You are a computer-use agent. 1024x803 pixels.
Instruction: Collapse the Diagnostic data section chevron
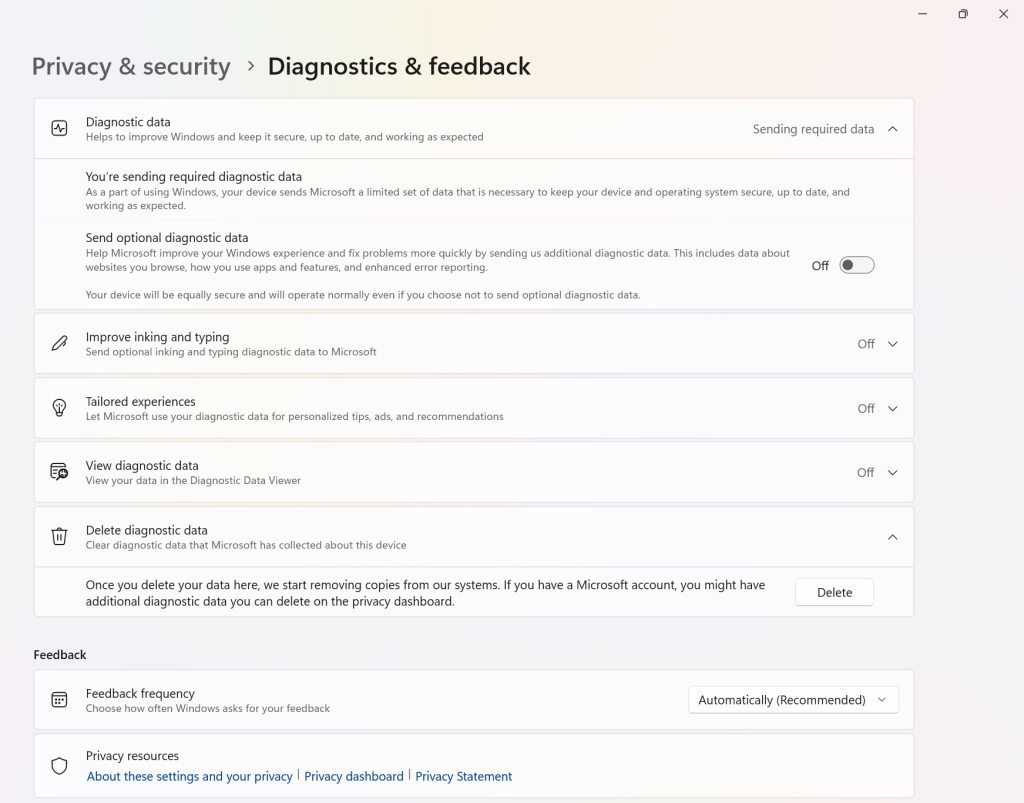(893, 129)
